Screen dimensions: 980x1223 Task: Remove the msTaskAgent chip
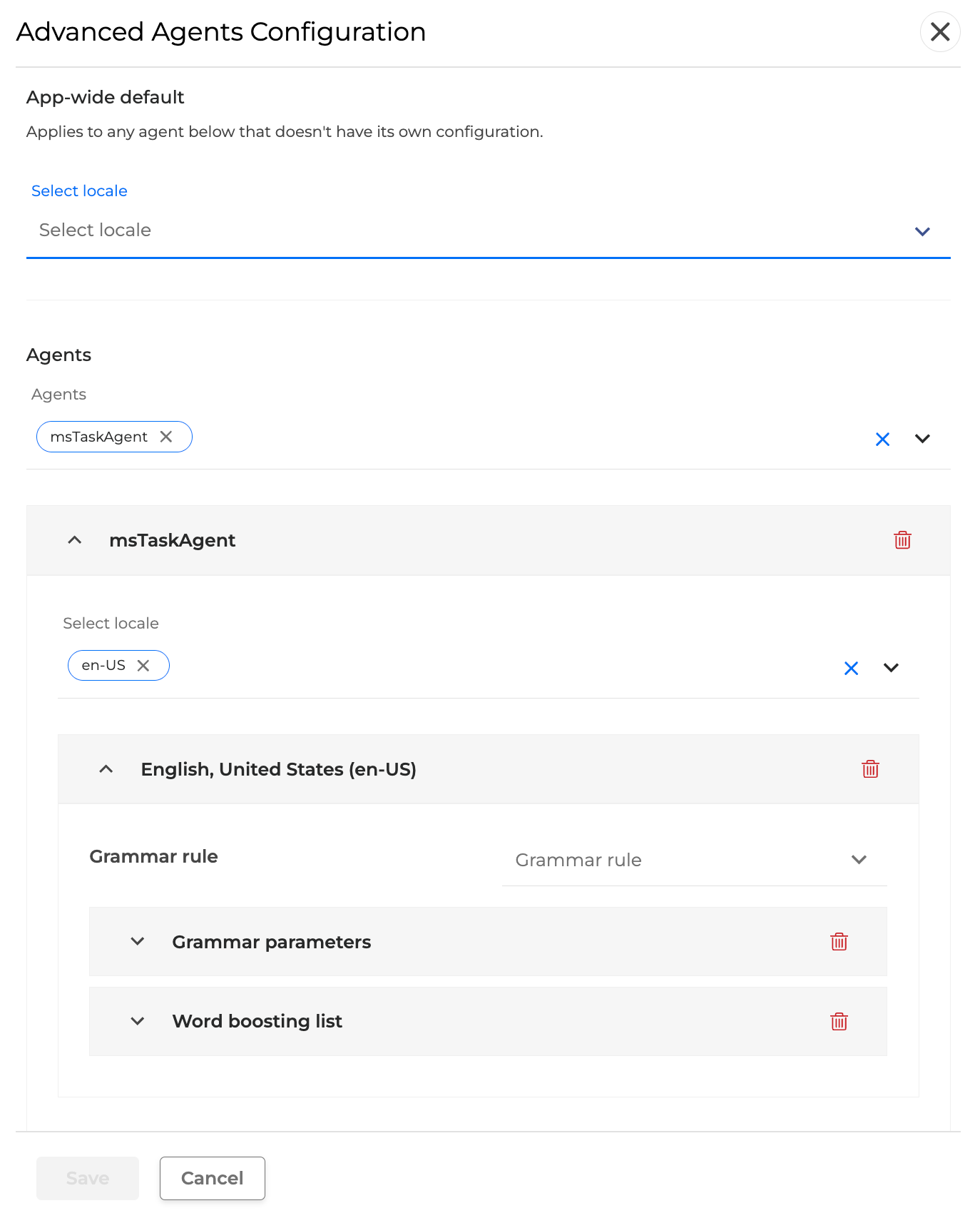click(166, 437)
